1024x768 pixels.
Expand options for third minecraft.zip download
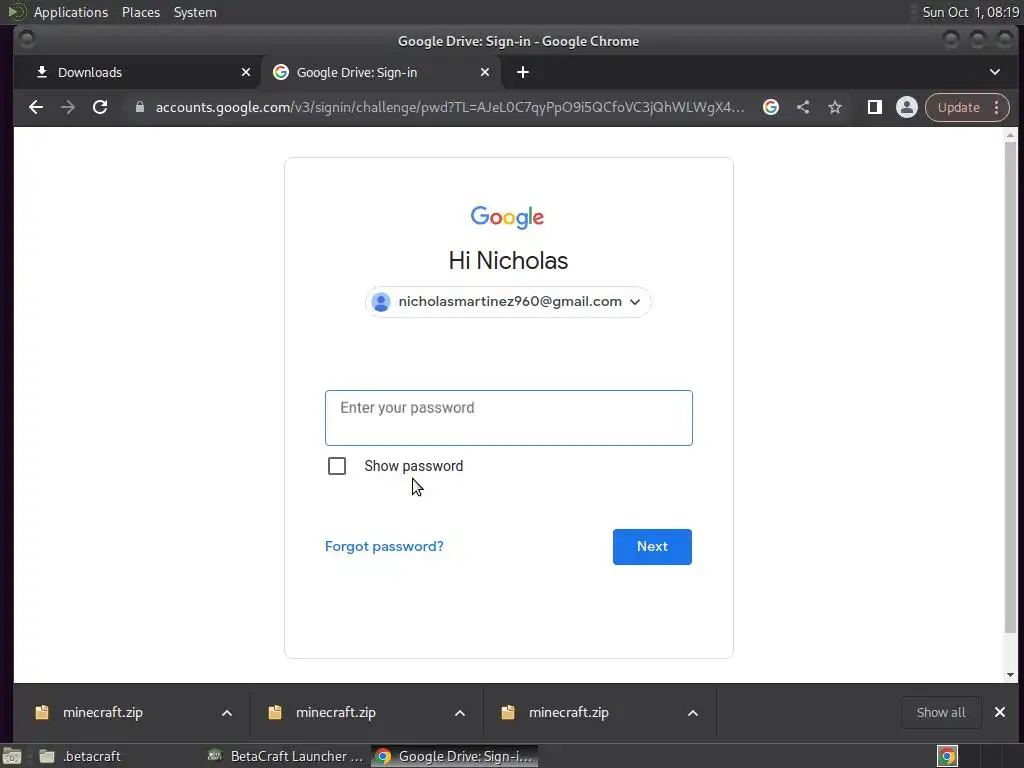[x=693, y=713]
